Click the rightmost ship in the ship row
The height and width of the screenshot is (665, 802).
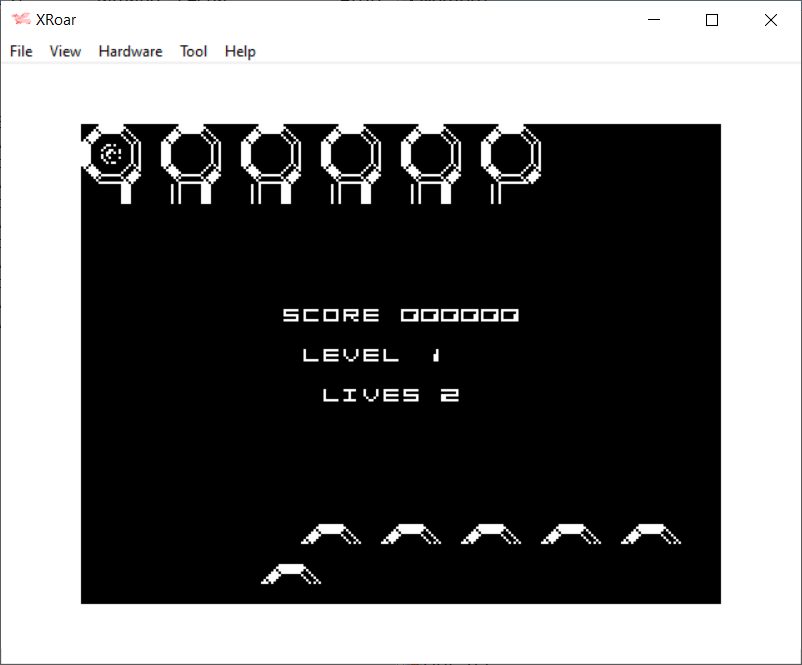650,534
